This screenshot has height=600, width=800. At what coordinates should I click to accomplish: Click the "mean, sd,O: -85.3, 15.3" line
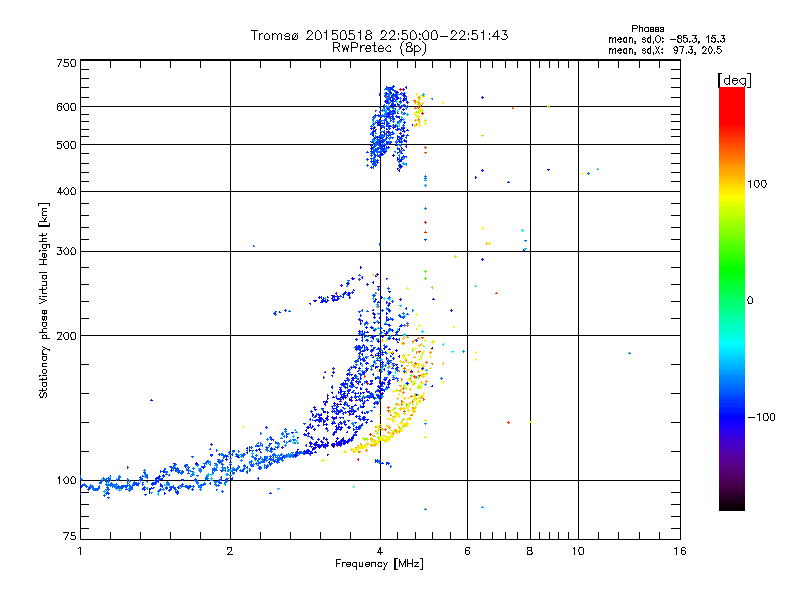pyautogui.click(x=666, y=39)
